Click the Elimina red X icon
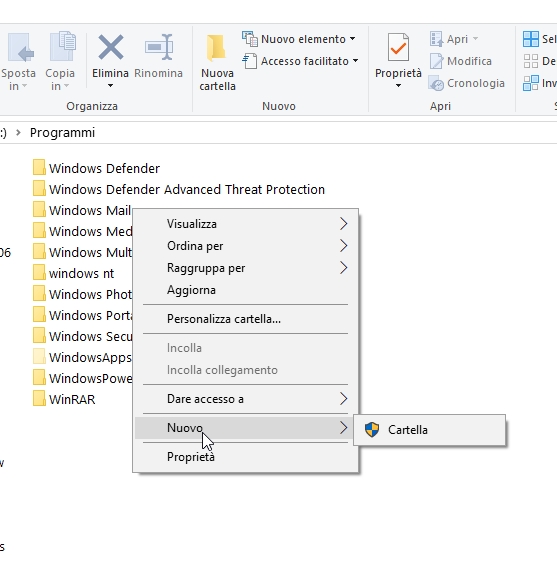The width and height of the screenshot is (557, 567). click(x=111, y=47)
